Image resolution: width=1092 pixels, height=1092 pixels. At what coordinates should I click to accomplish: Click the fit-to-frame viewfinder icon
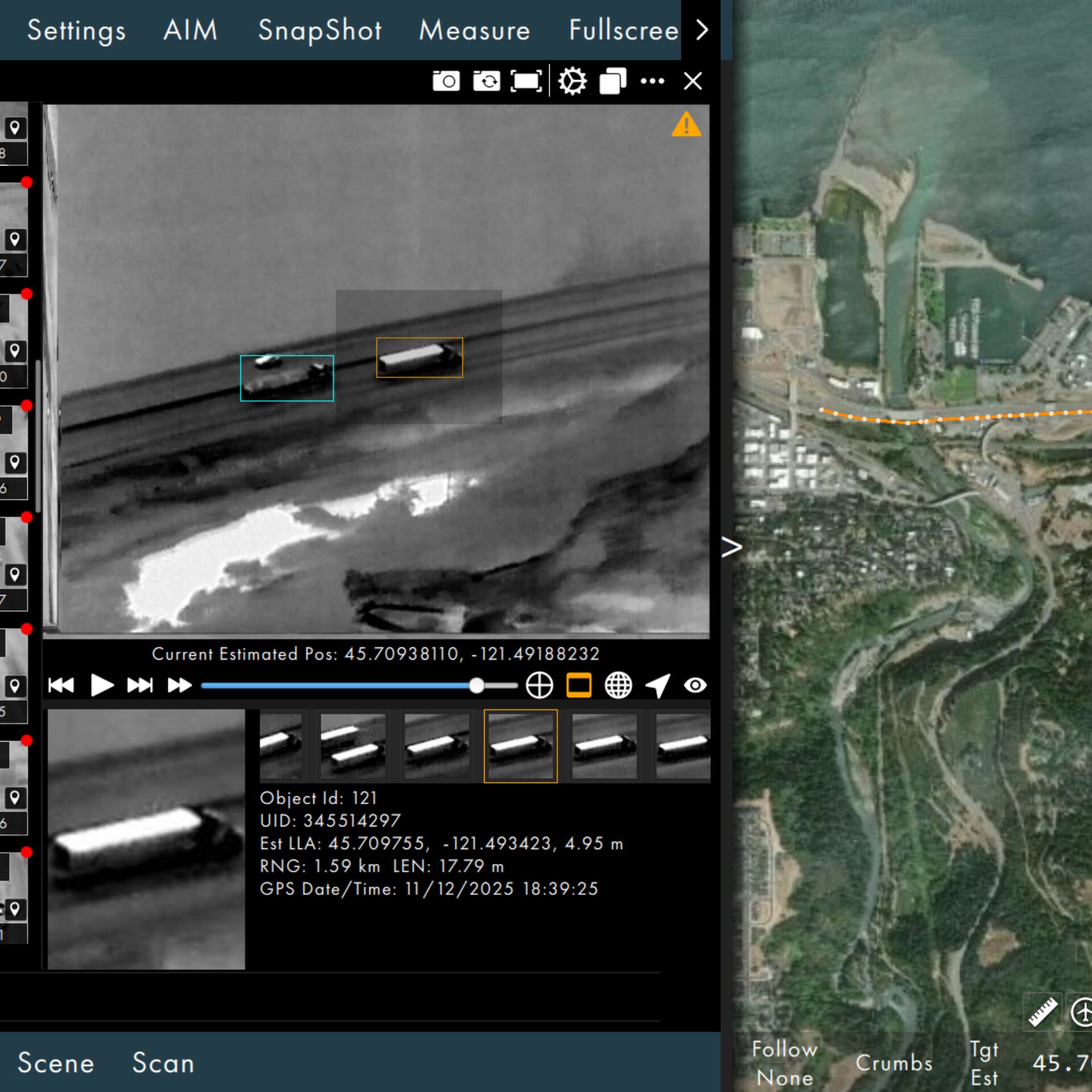tap(526, 81)
